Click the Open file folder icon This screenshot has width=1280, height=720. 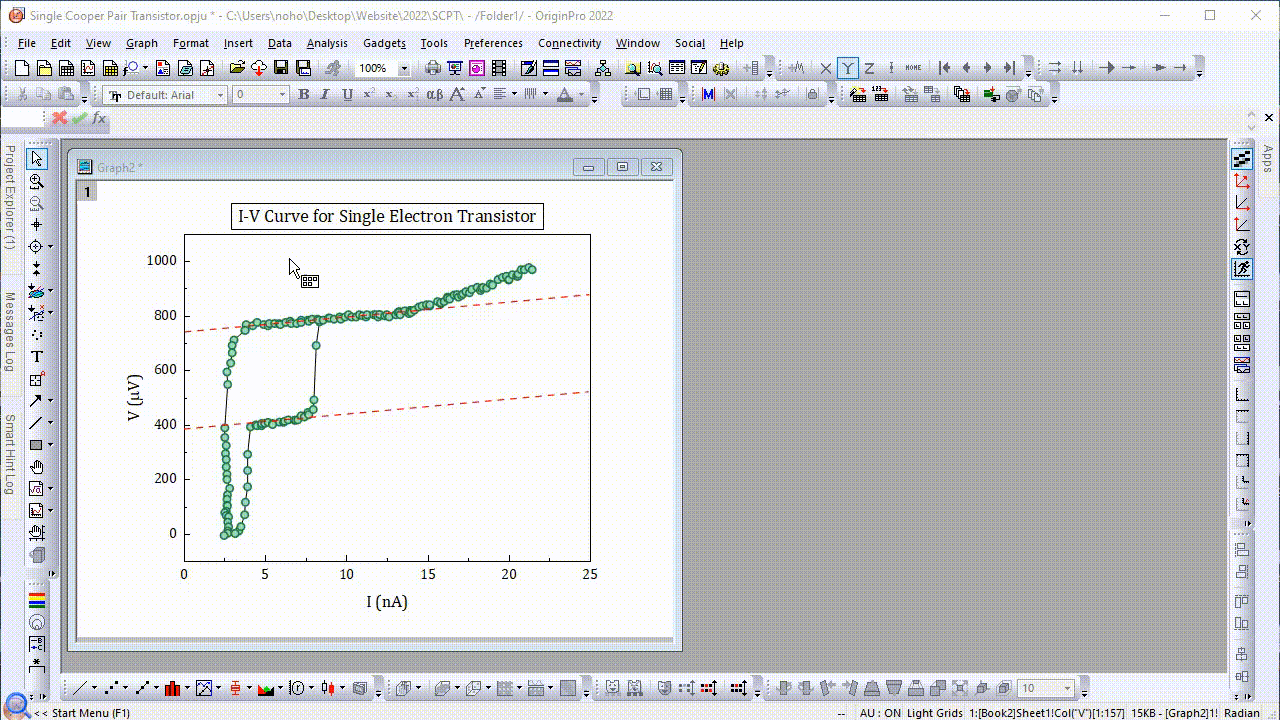pyautogui.click(x=237, y=68)
